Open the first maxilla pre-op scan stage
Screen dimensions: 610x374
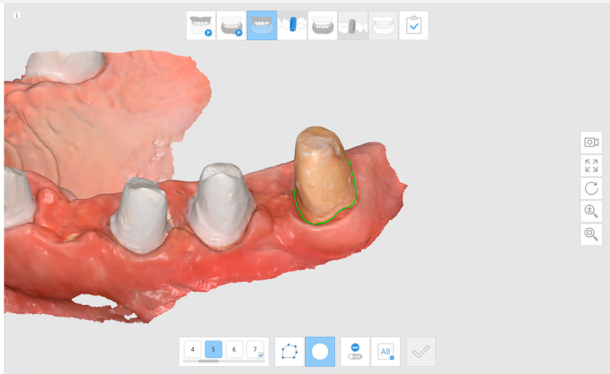(201, 25)
